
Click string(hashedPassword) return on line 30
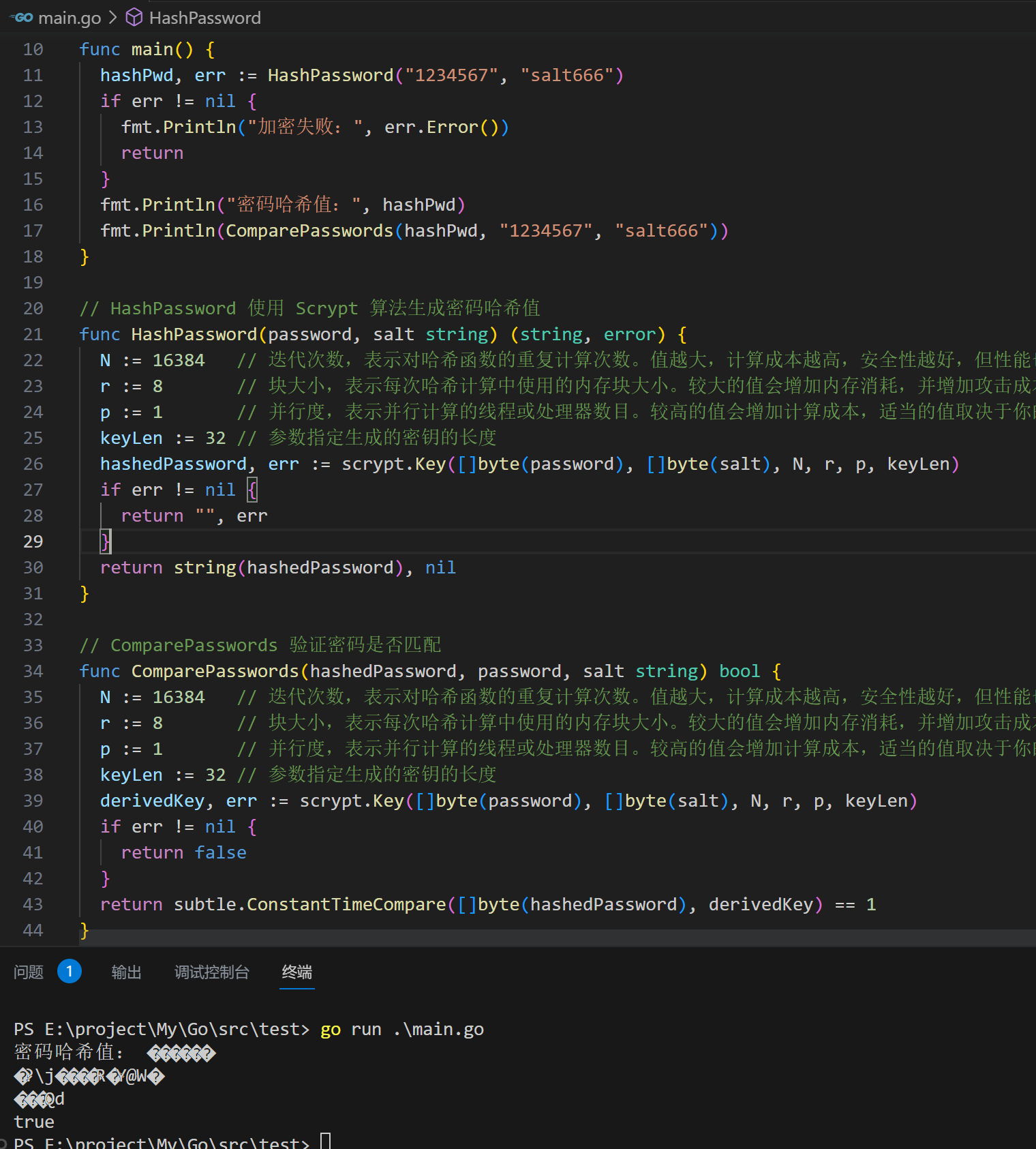click(x=289, y=567)
